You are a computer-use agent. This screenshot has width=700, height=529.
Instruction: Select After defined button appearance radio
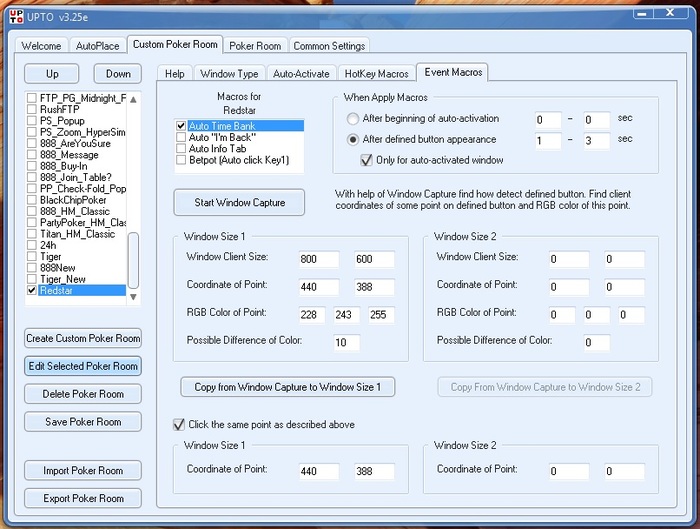click(353, 140)
